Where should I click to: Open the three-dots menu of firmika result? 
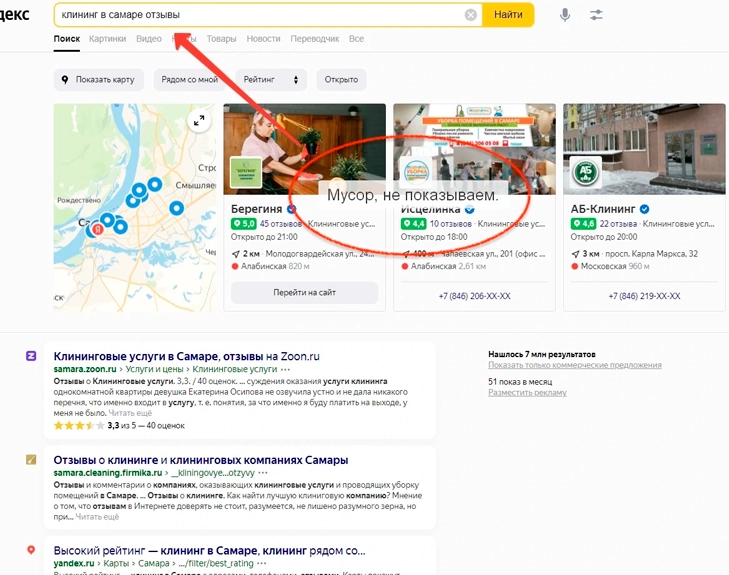[263, 473]
